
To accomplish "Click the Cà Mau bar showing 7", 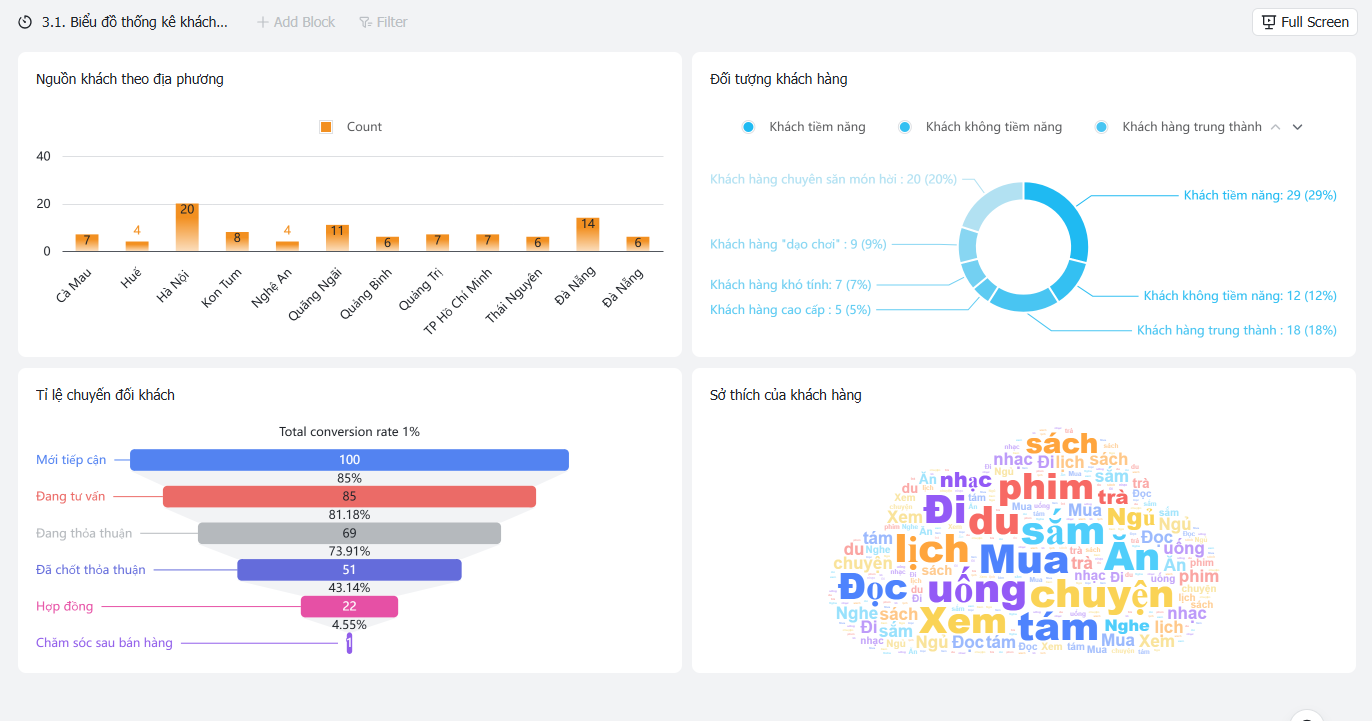I will 87,242.
